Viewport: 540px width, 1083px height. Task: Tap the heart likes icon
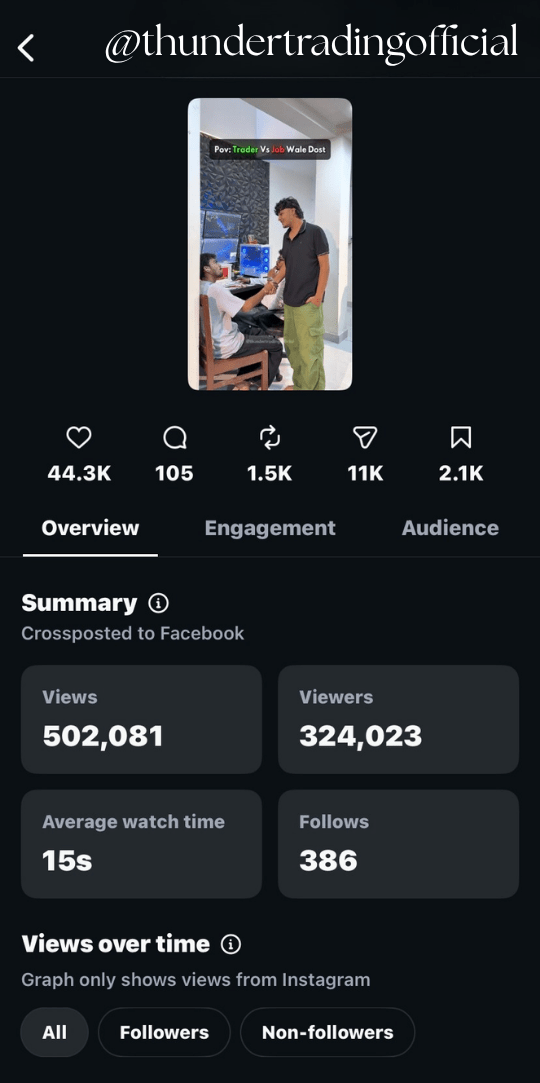pos(79,437)
